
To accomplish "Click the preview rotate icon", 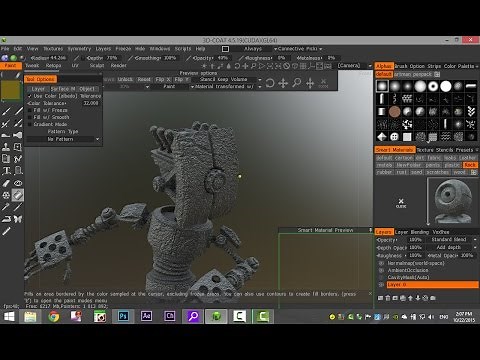I will [x=270, y=83].
